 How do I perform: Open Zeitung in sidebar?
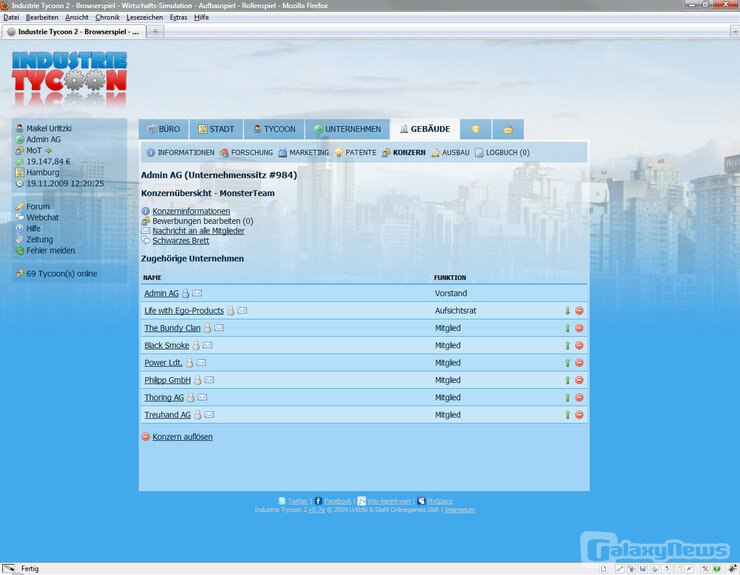click(40, 239)
